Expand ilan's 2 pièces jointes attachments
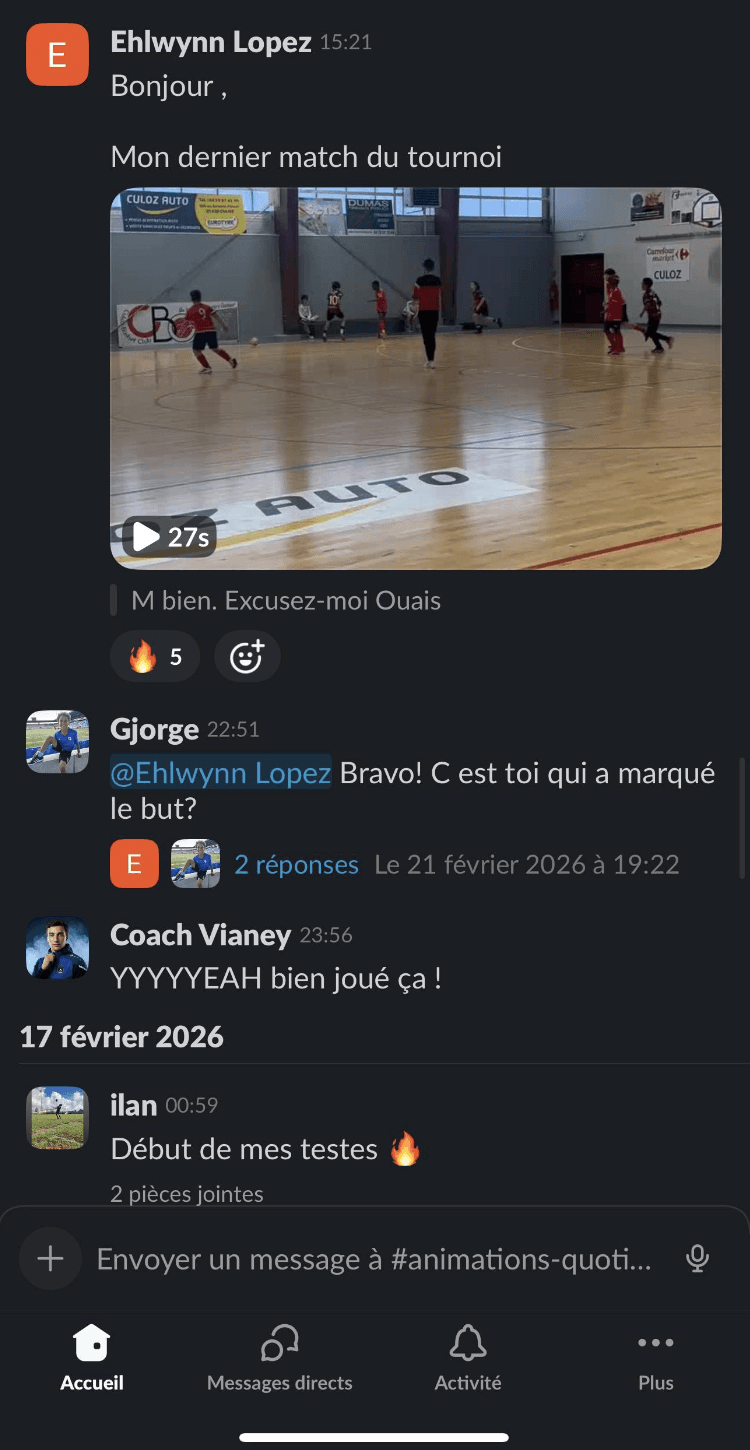Screen dimensions: 750x1450 (x=187, y=1194)
